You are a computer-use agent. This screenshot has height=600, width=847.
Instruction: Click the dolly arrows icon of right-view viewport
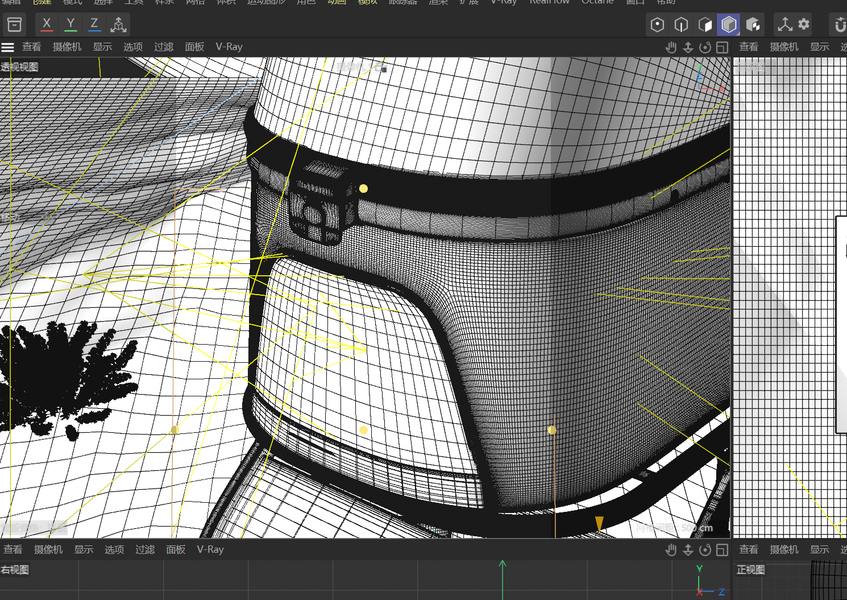[688, 550]
